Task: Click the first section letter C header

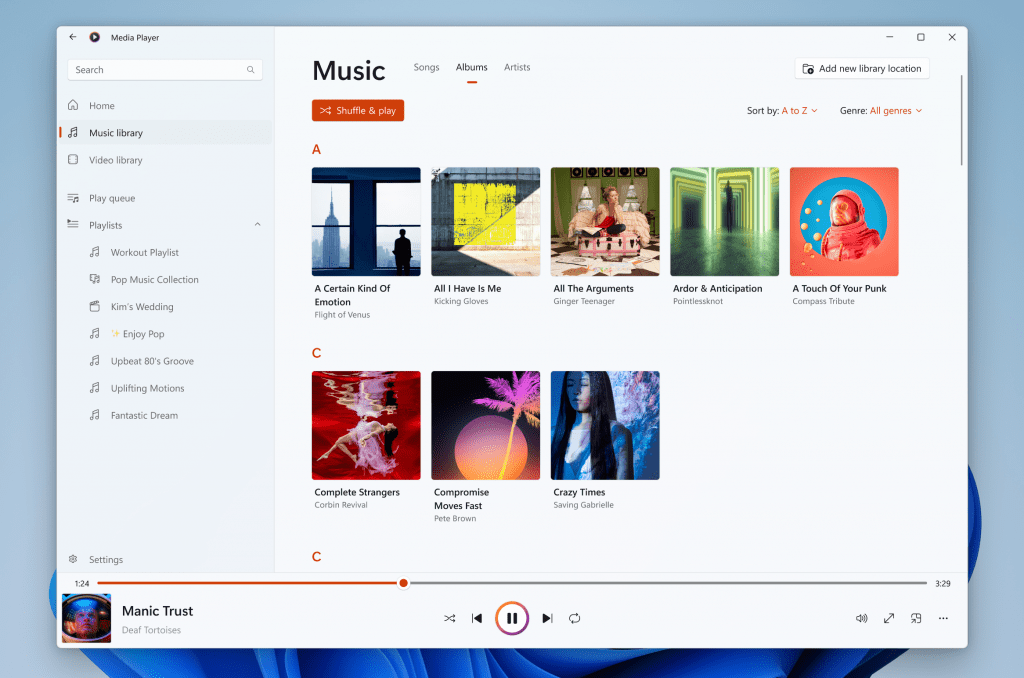Action: 317,353
